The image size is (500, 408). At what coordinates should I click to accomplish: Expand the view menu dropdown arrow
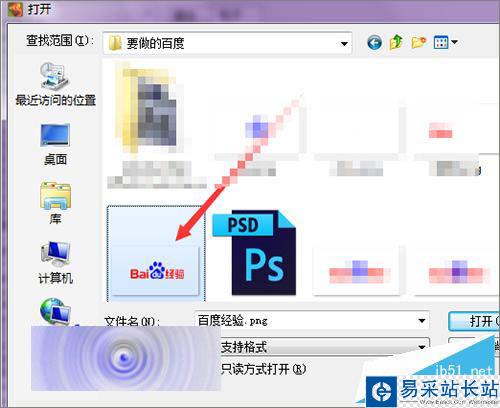[454, 43]
